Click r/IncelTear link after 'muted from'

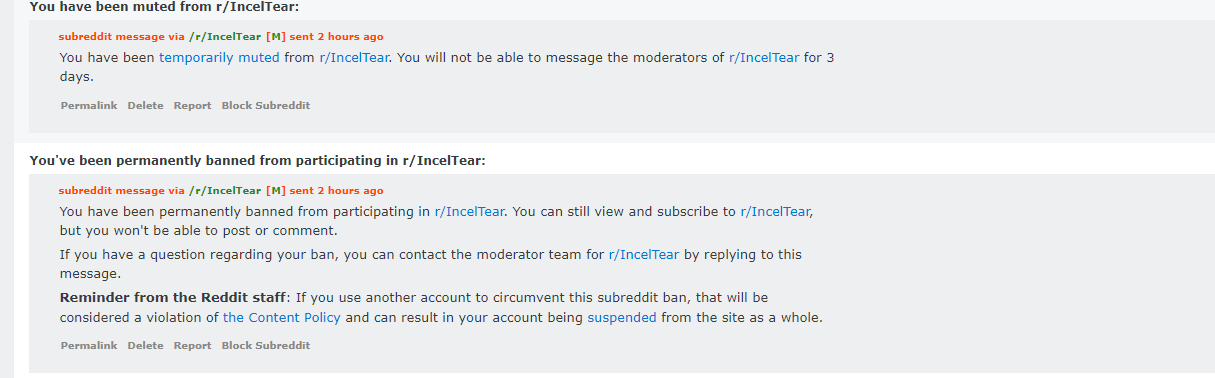point(355,57)
